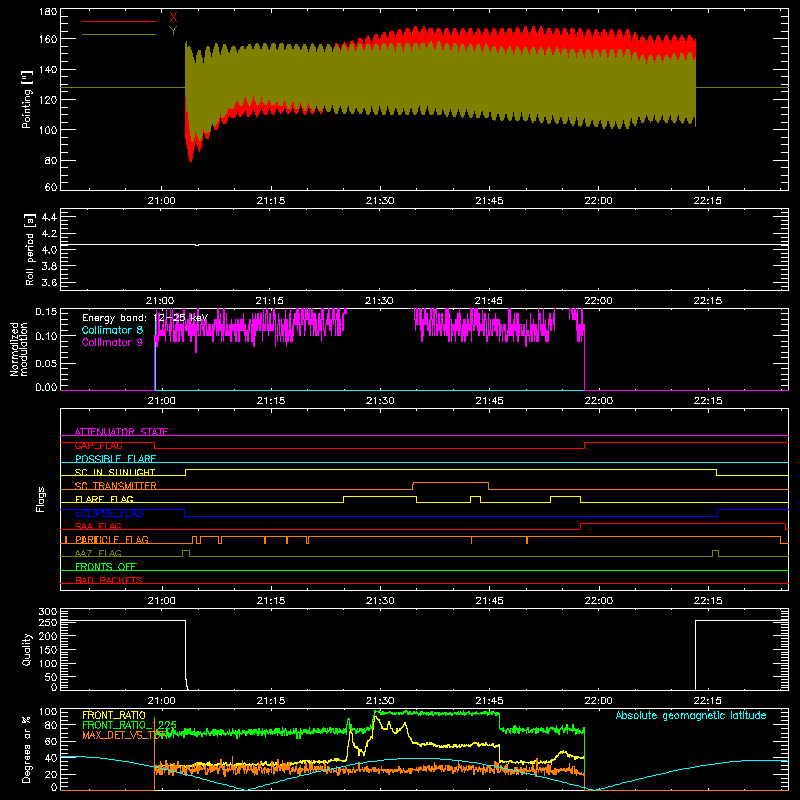Click the ATTENUATOR_STATE flag label

click(121, 432)
